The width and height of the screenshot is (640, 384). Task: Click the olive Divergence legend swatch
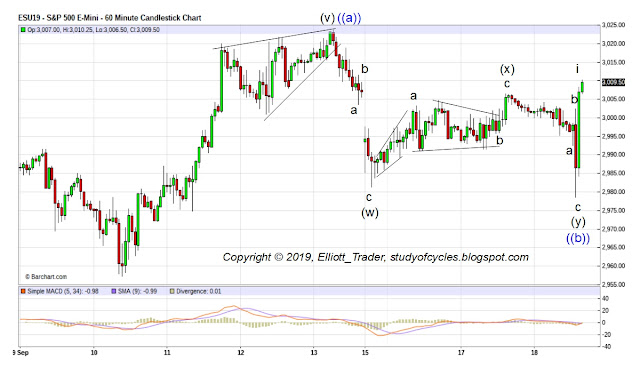(x=172, y=291)
